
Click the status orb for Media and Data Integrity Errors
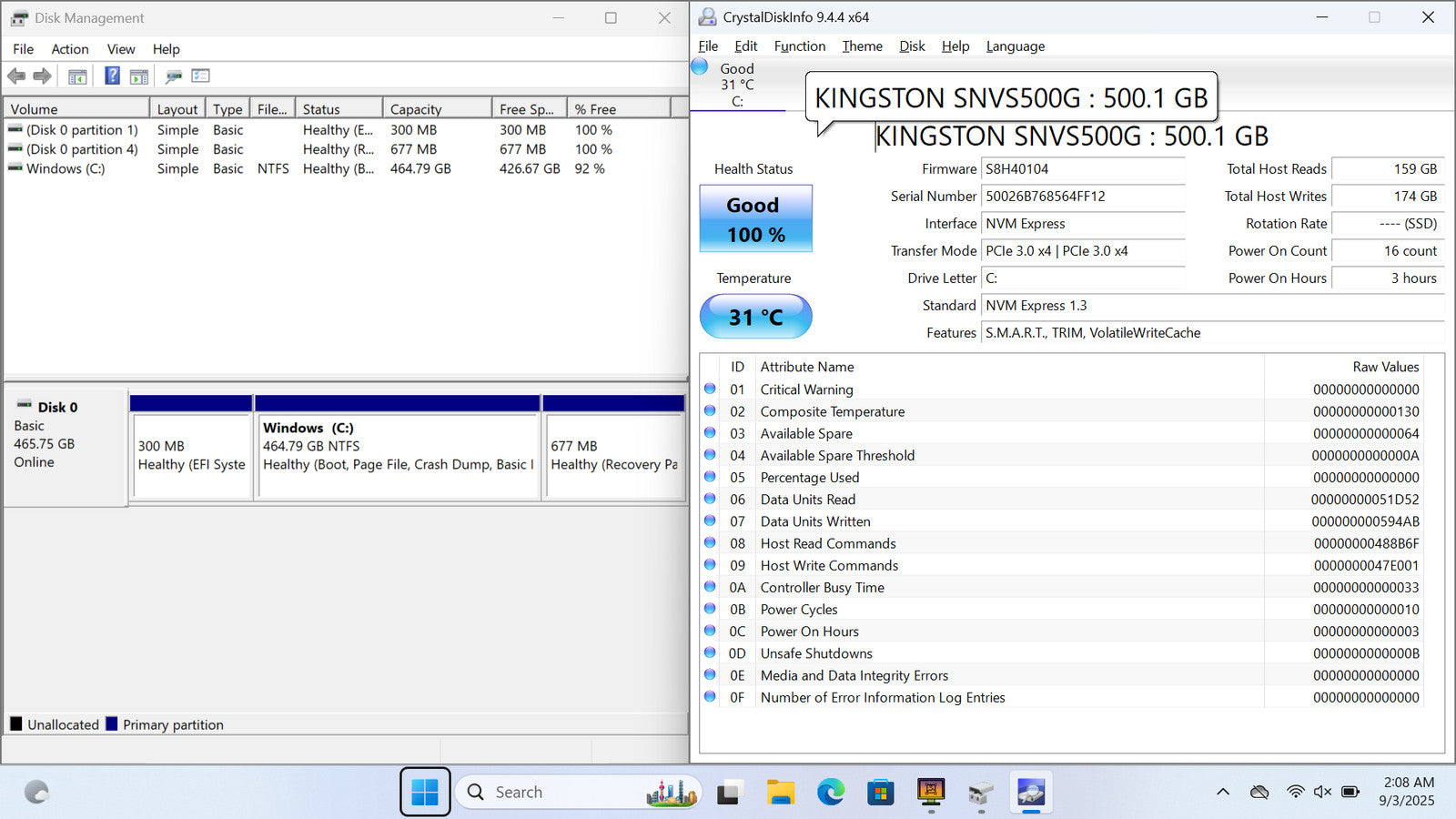coord(710,674)
